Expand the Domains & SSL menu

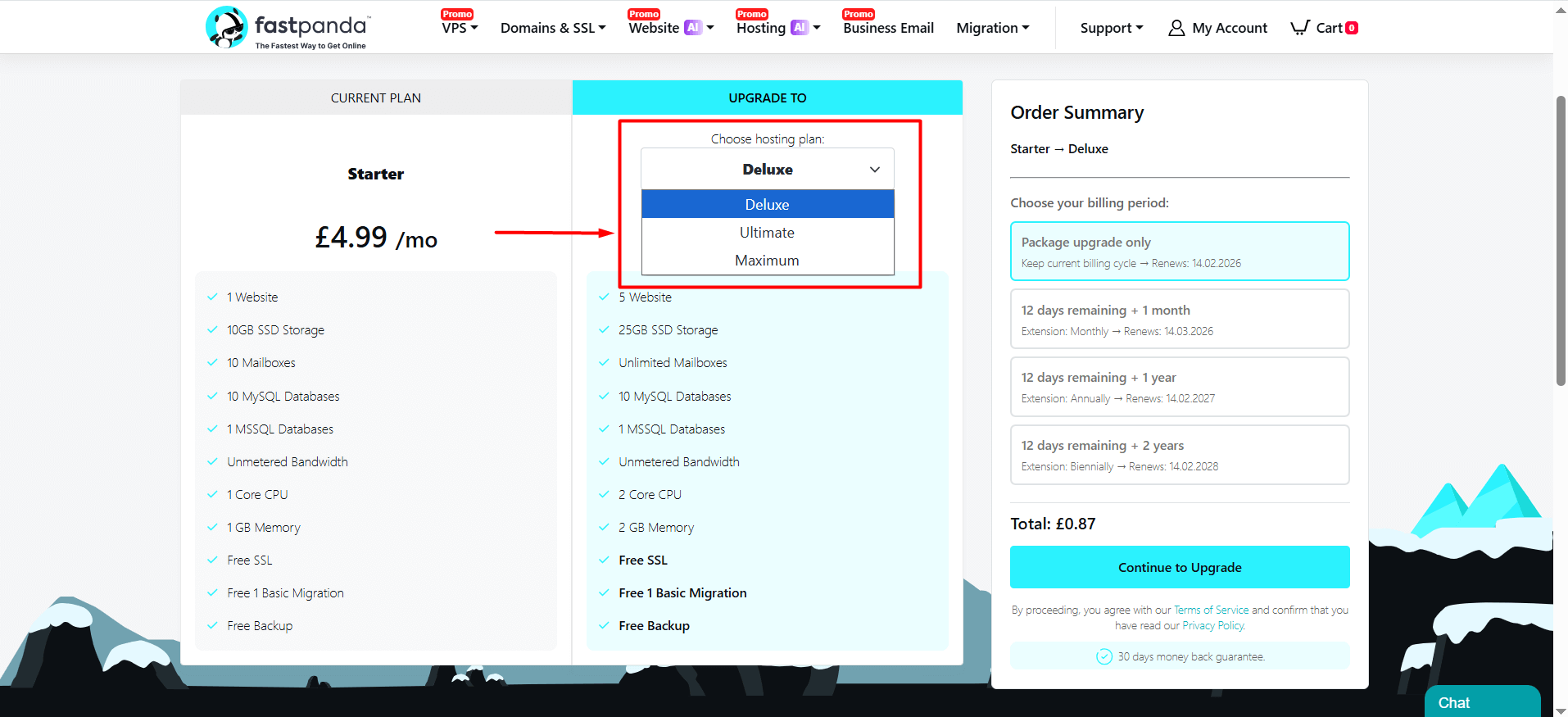click(553, 28)
